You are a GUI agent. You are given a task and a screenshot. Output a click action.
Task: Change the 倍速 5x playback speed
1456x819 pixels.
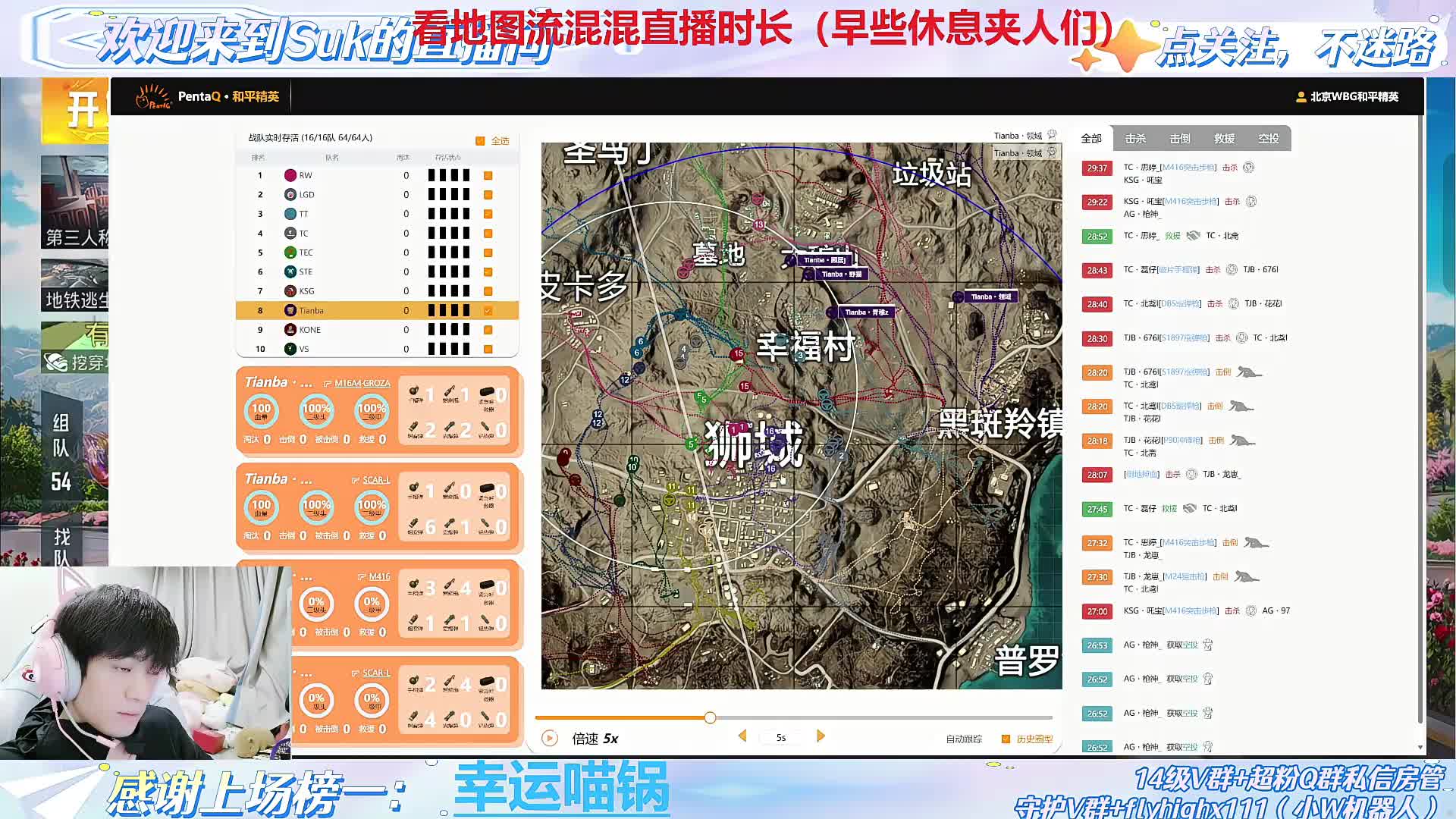pyautogui.click(x=595, y=739)
